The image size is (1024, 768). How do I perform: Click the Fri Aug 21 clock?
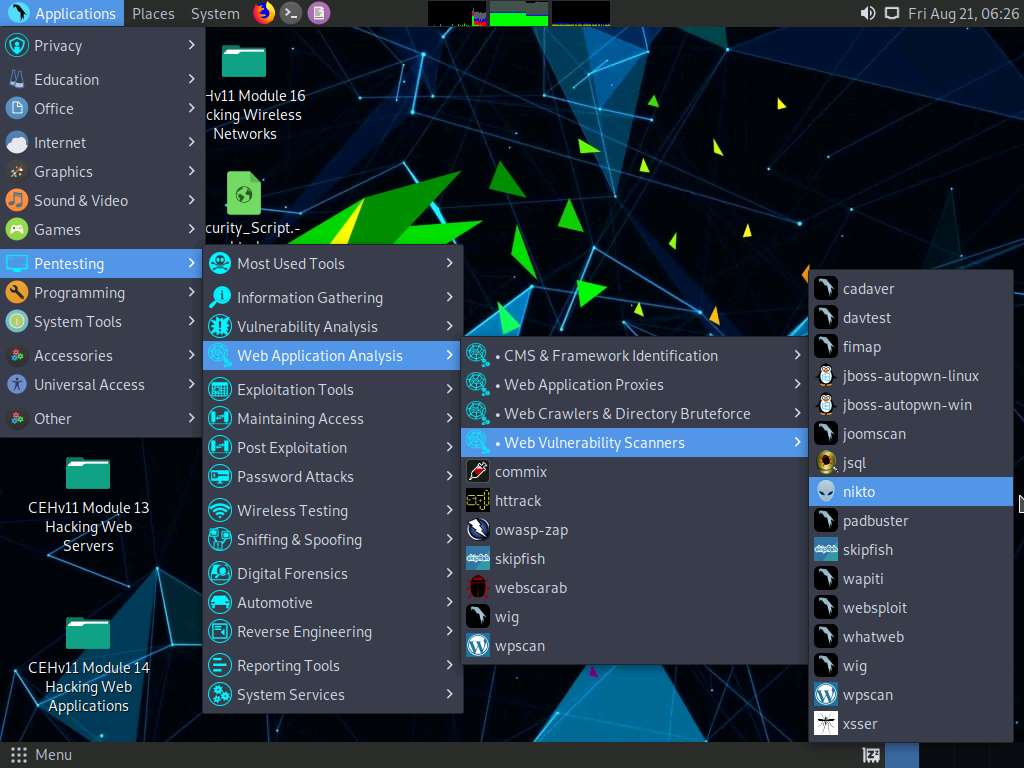pos(963,13)
